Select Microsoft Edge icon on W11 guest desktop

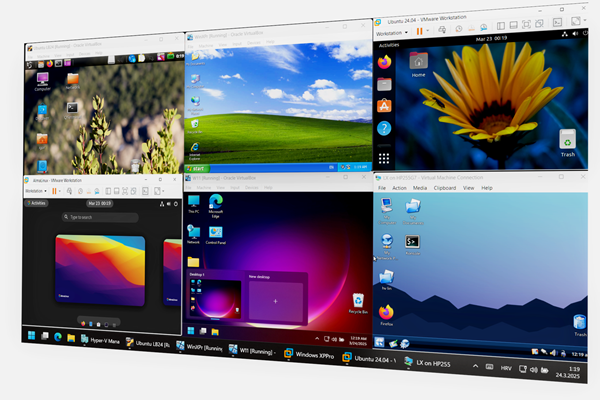[216, 206]
